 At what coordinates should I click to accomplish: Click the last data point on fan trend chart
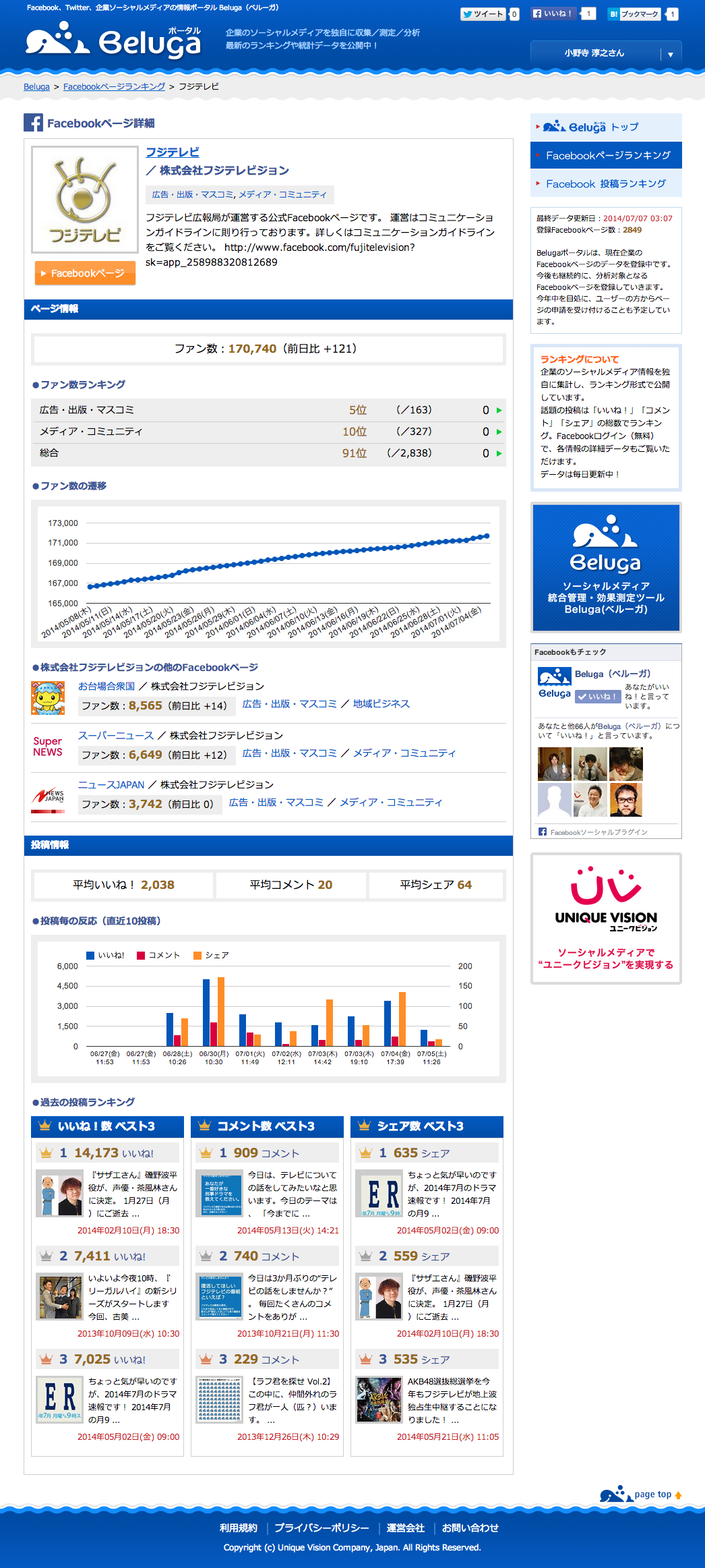click(x=487, y=536)
